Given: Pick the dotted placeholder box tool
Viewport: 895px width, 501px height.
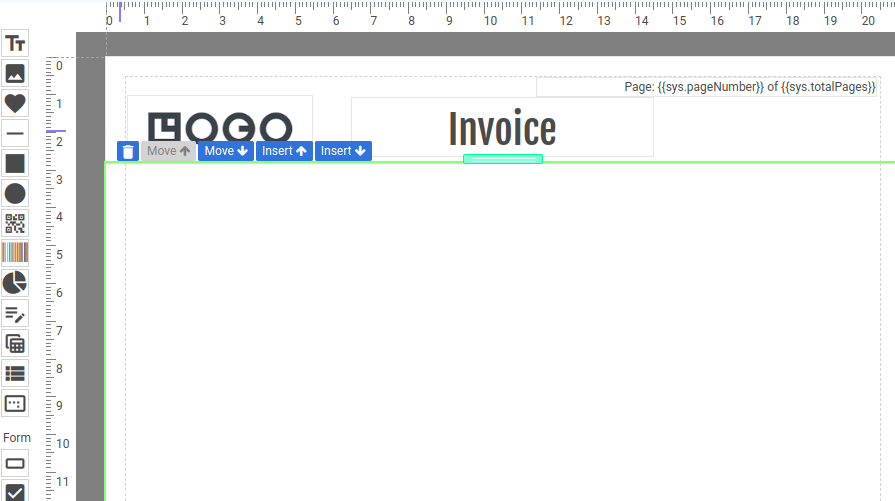Looking at the screenshot, I should pos(15,404).
